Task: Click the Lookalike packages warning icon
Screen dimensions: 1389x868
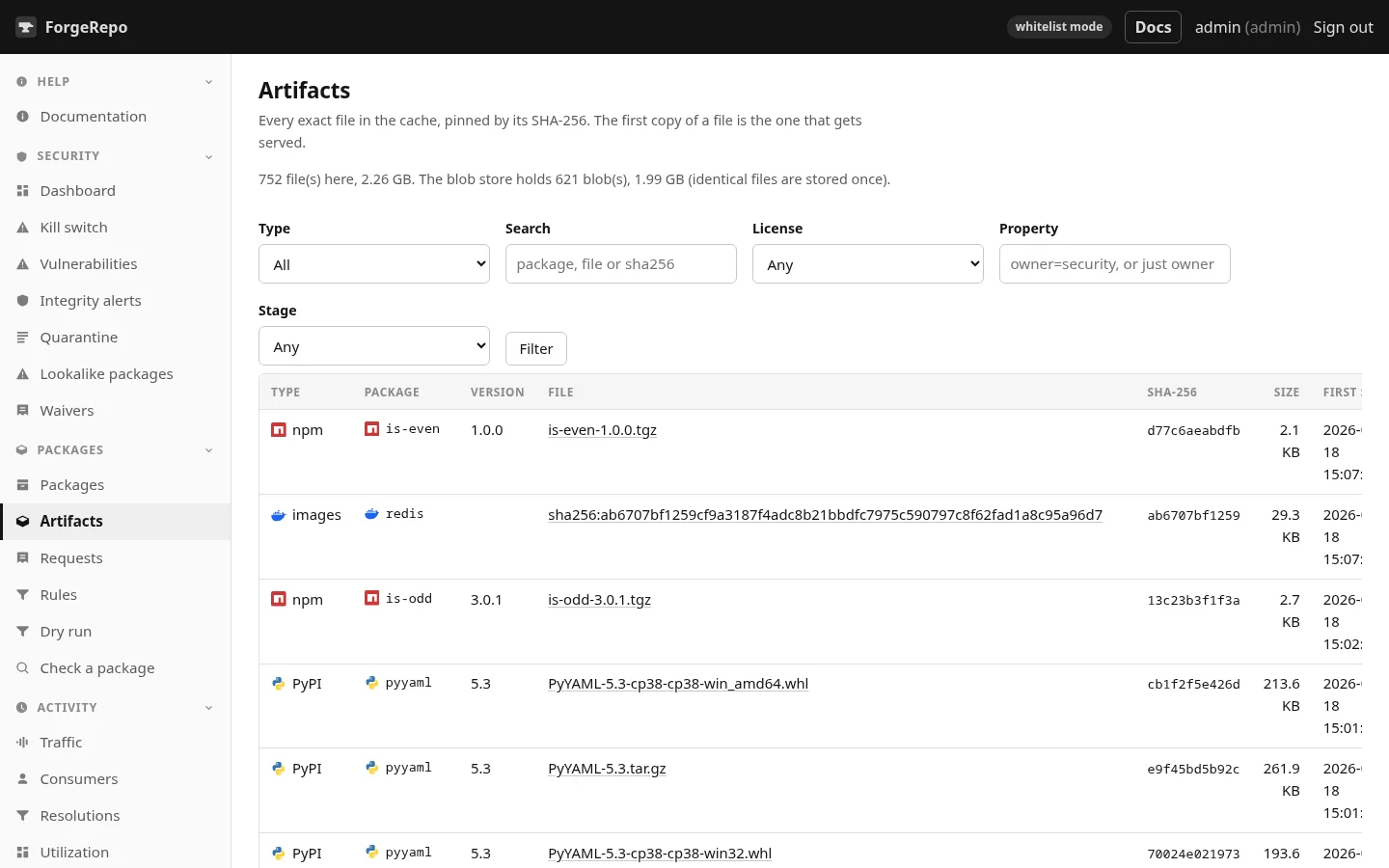Action: [22, 374]
